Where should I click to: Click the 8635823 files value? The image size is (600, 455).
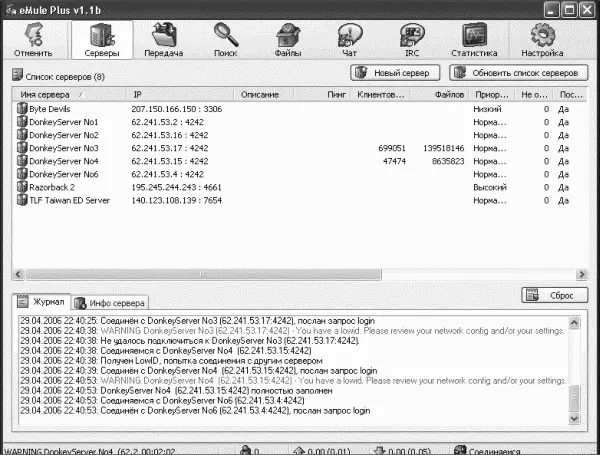(x=448, y=161)
